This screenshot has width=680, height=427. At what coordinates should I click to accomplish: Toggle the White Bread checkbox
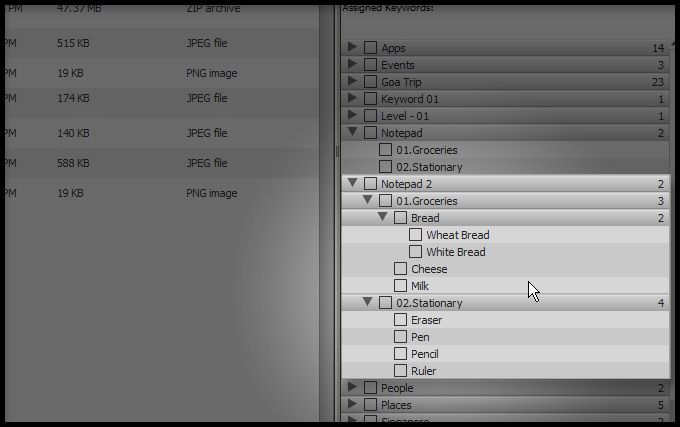(416, 252)
